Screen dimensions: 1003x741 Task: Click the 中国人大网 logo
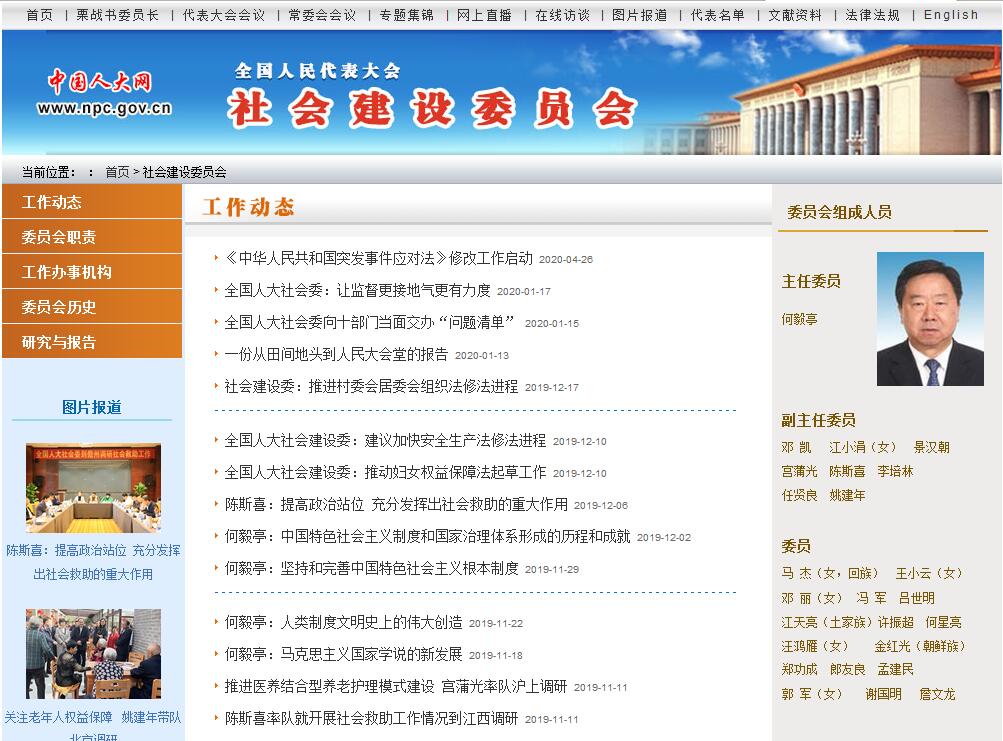tap(103, 94)
